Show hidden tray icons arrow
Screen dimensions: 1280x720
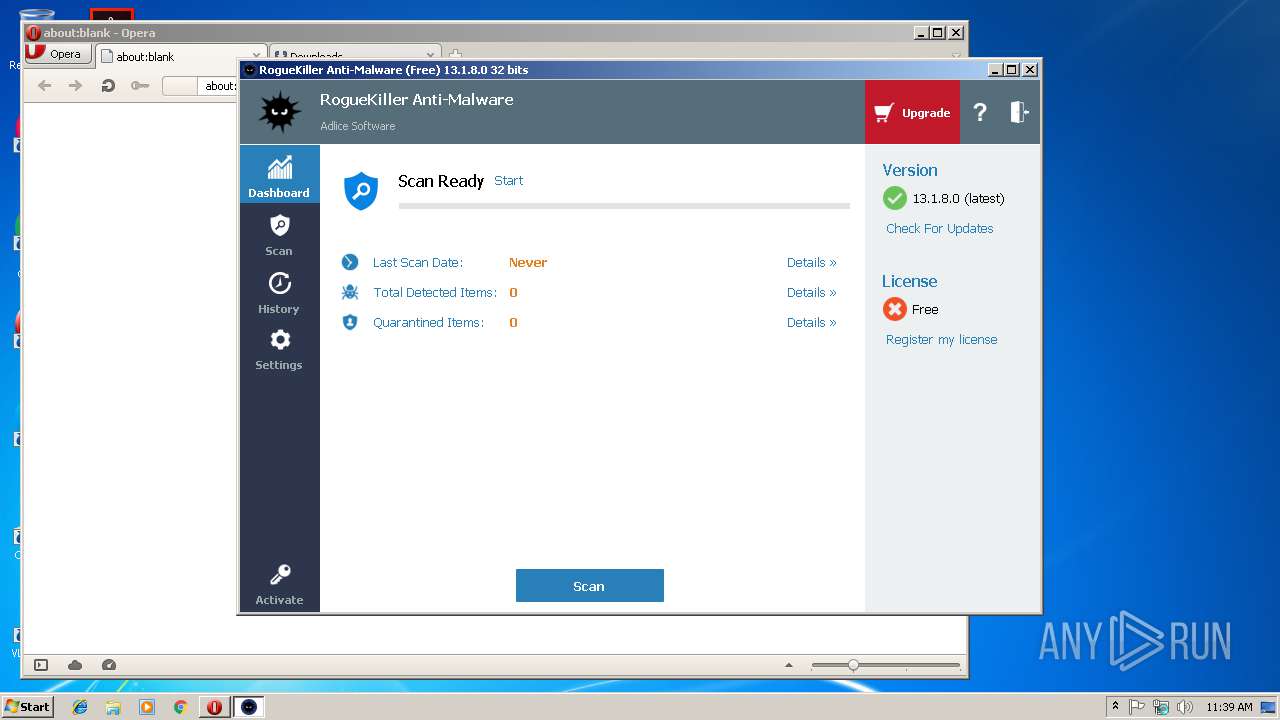coord(1116,707)
